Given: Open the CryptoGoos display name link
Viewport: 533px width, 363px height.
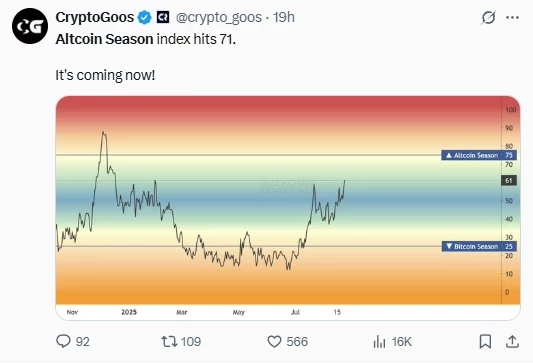Looking at the screenshot, I should point(94,17).
